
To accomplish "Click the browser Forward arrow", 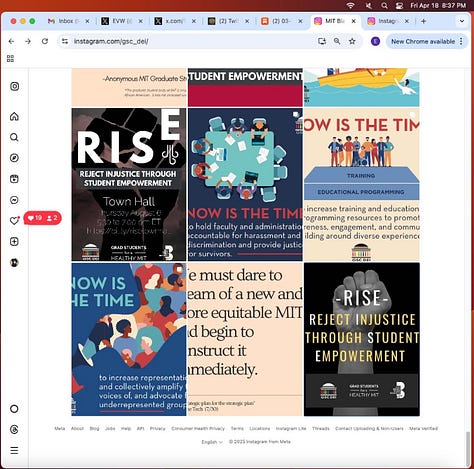I will point(28,41).
